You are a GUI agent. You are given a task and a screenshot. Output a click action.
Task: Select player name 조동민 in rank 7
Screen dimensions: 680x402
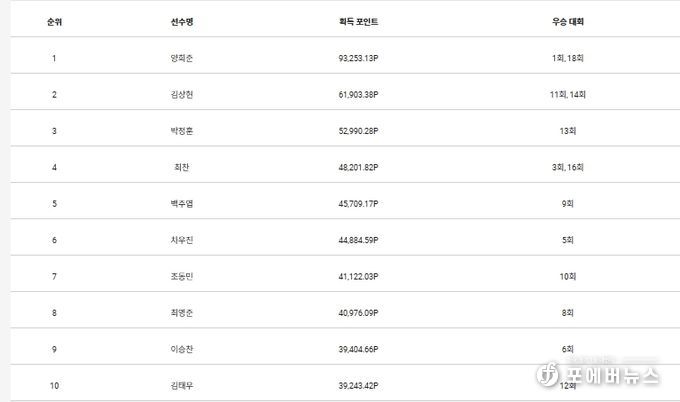tap(182, 277)
